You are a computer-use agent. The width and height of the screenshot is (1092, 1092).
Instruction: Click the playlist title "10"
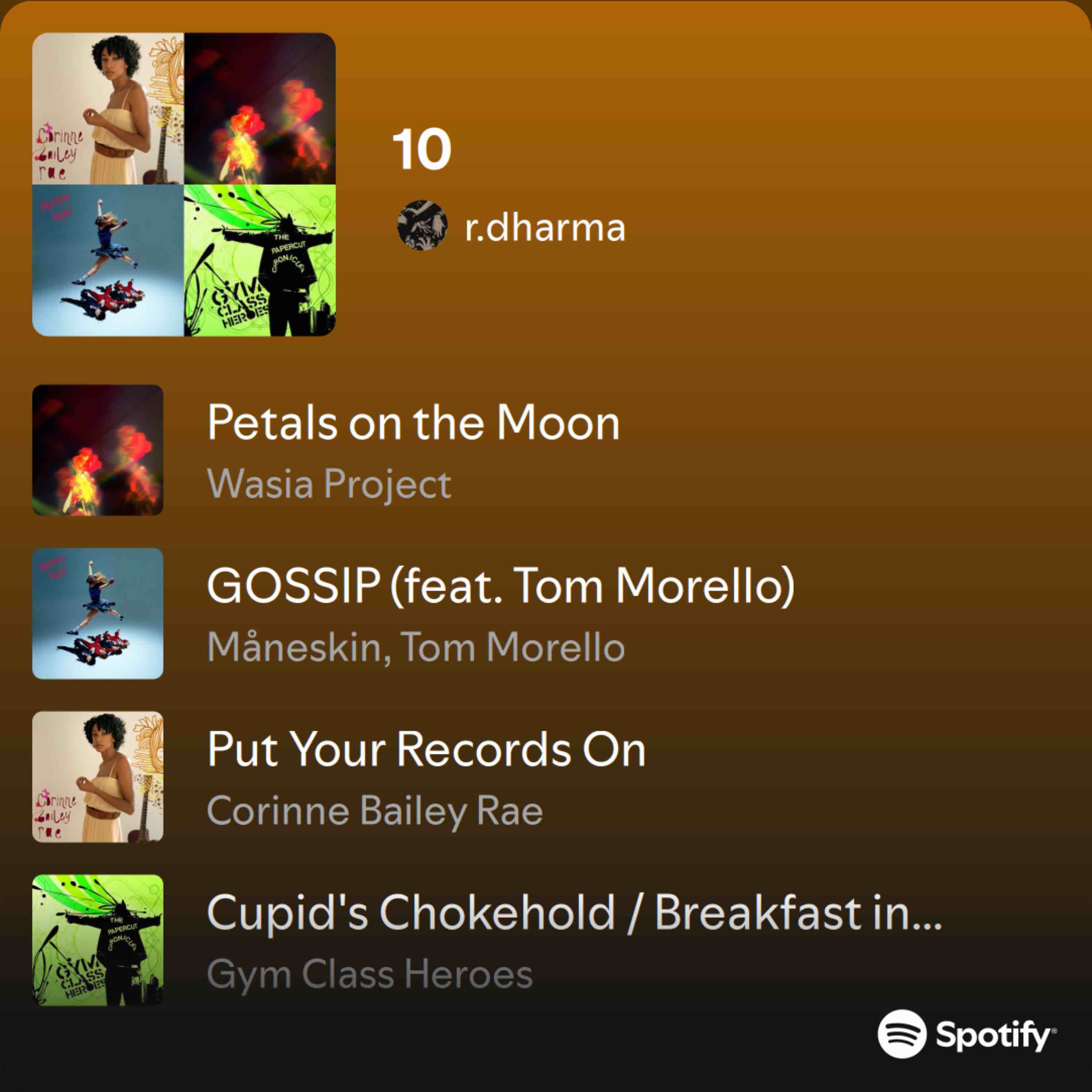coord(422,149)
